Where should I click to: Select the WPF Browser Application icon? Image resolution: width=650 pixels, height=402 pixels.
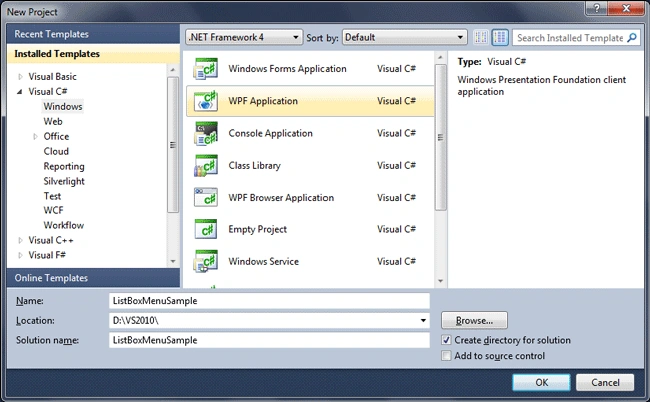(x=206, y=197)
